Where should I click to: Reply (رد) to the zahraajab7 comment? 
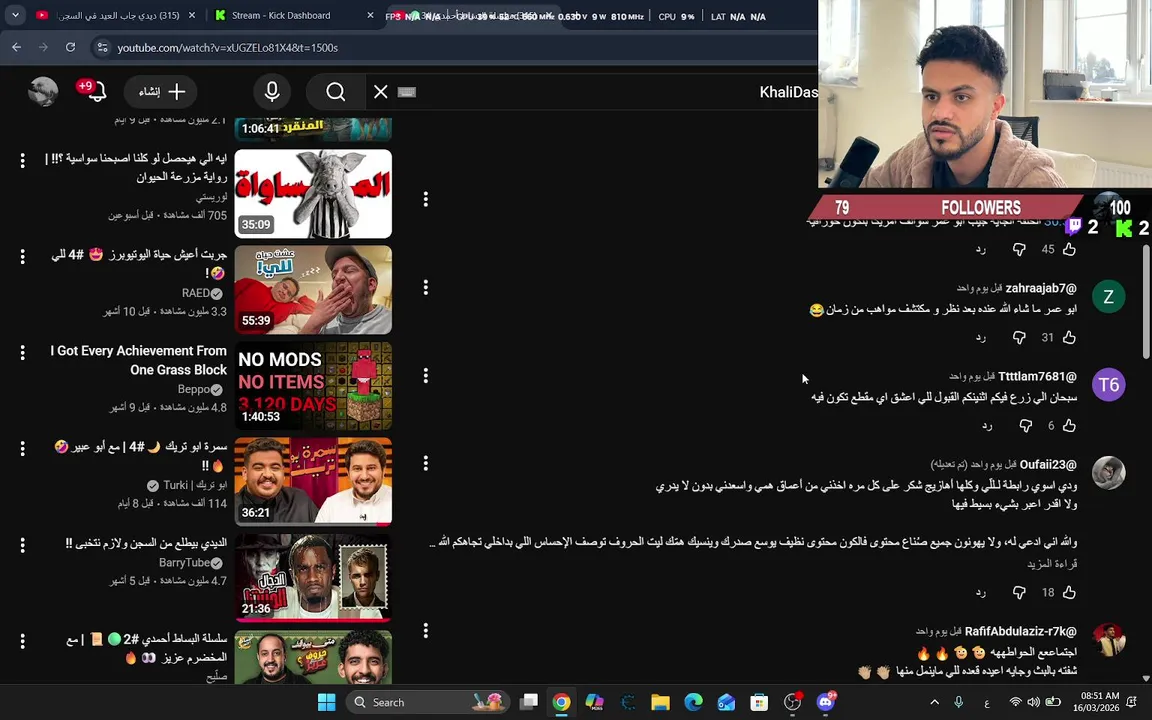point(981,338)
